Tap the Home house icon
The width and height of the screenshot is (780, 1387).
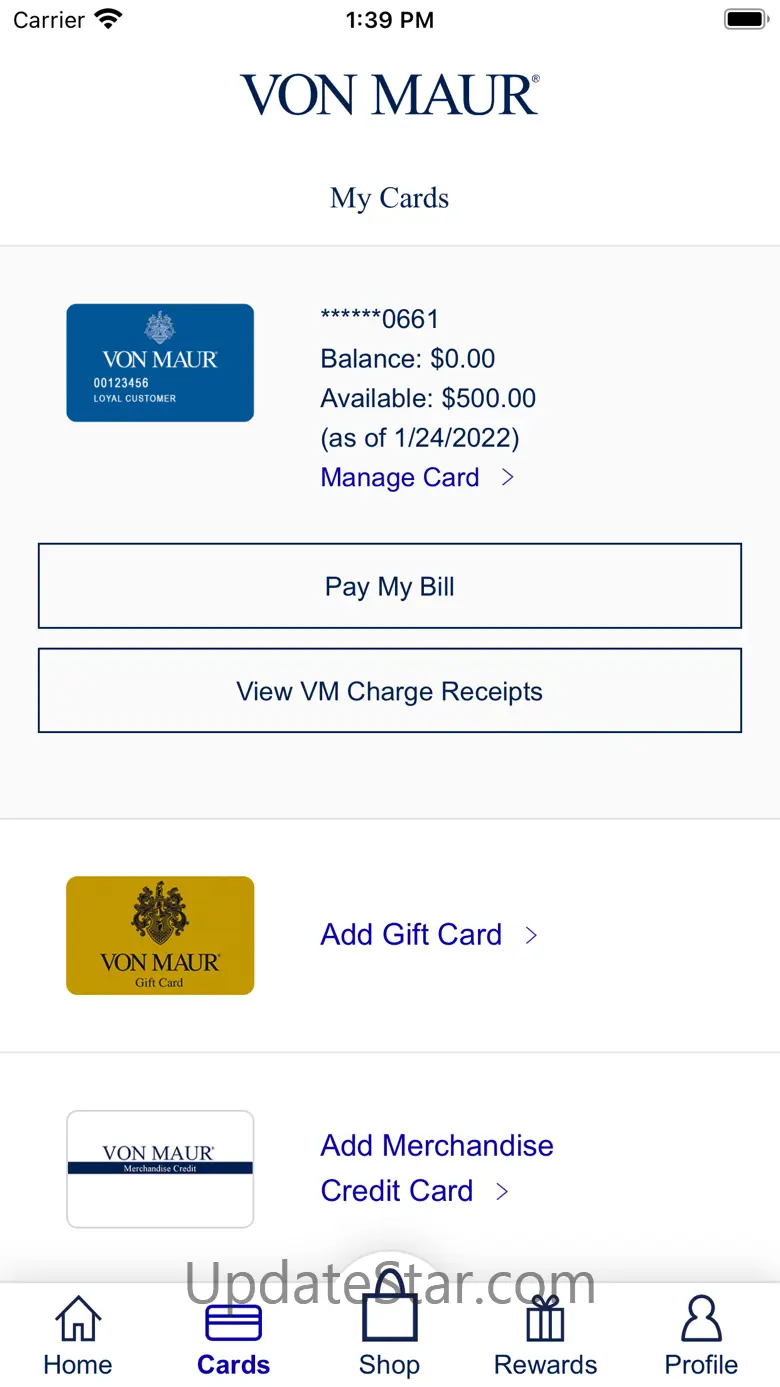(x=78, y=1319)
